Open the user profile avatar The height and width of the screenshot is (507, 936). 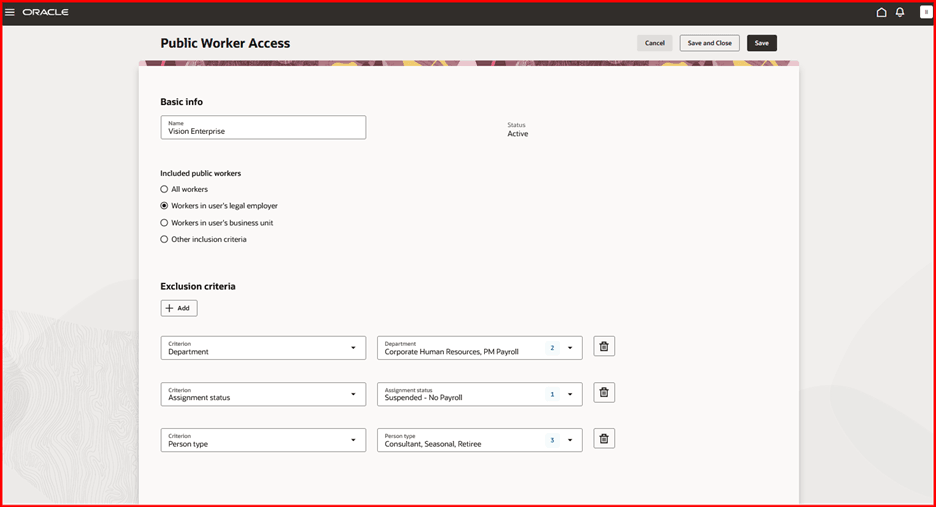926,12
